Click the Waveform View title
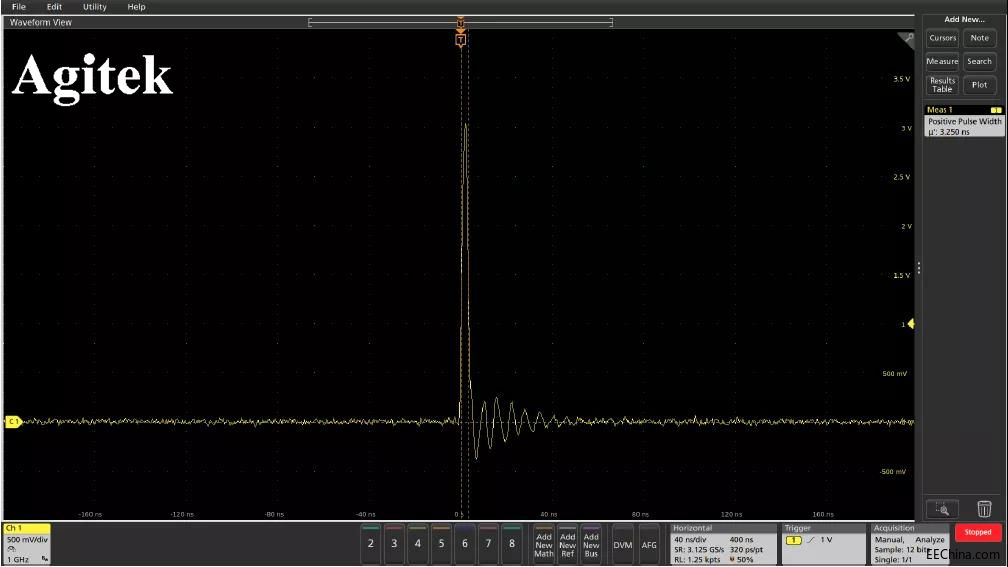 coord(40,22)
